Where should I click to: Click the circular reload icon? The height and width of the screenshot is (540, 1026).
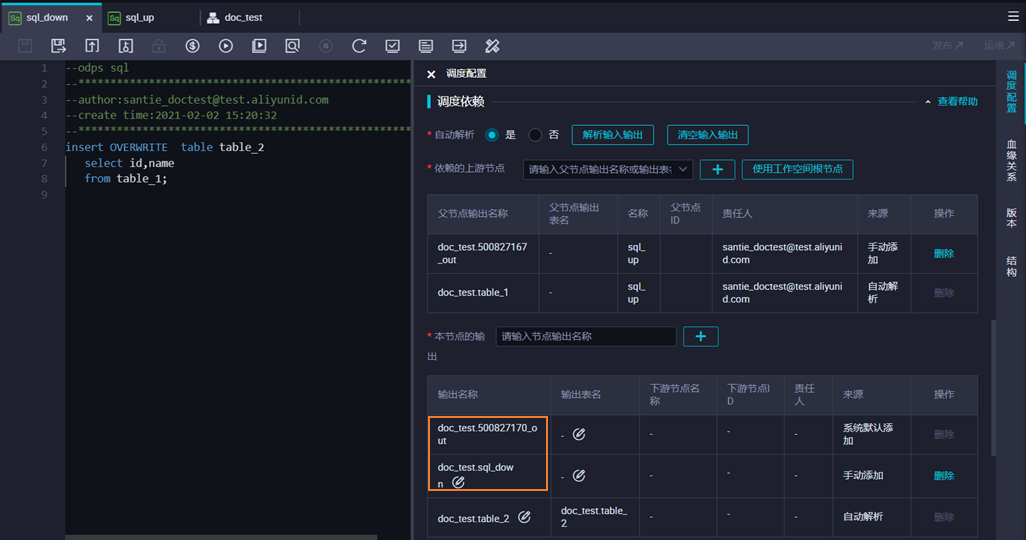[359, 46]
